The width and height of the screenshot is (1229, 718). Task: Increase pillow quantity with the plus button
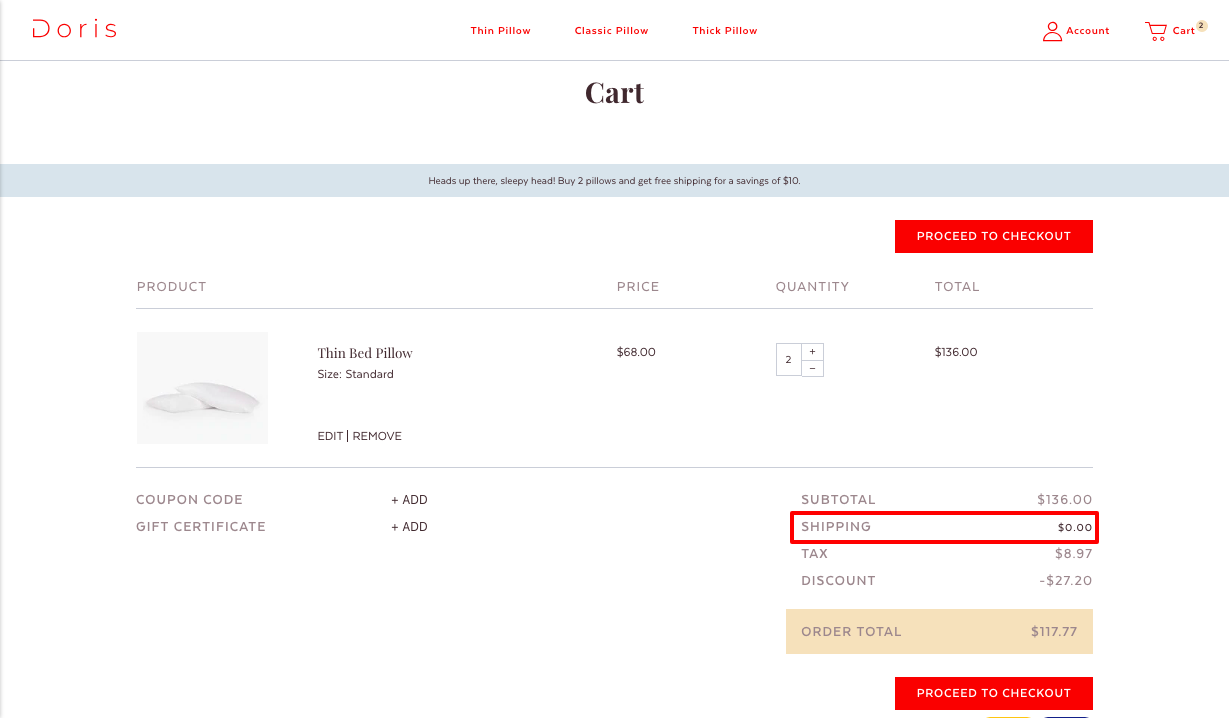tap(812, 352)
